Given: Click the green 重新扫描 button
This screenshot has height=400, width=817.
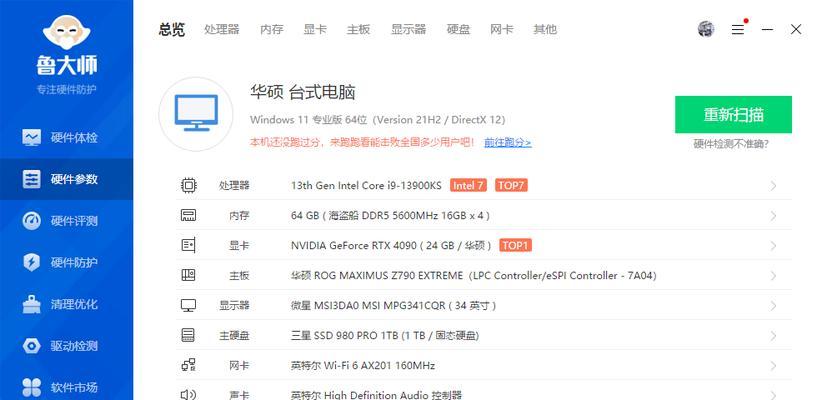Looking at the screenshot, I should pyautogui.click(x=733, y=115).
